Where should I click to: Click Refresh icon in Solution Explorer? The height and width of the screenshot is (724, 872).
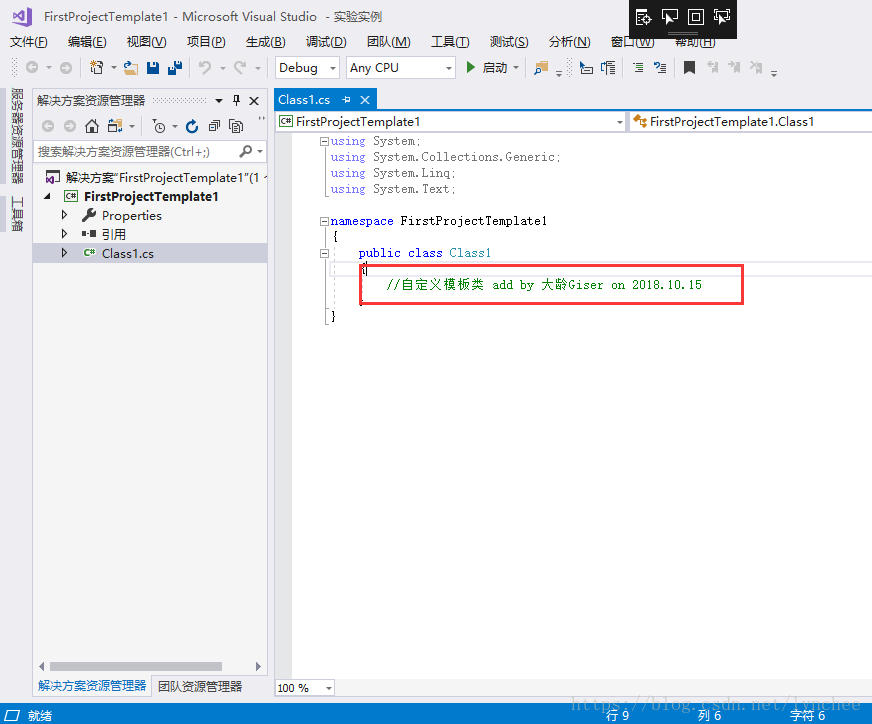tap(192, 126)
